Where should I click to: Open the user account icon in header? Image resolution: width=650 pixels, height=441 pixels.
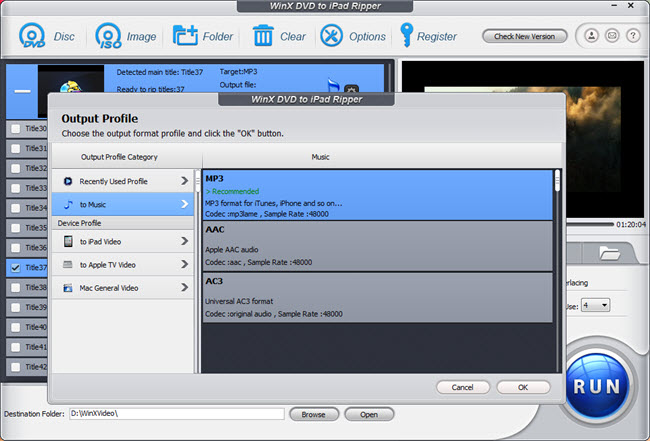592,36
